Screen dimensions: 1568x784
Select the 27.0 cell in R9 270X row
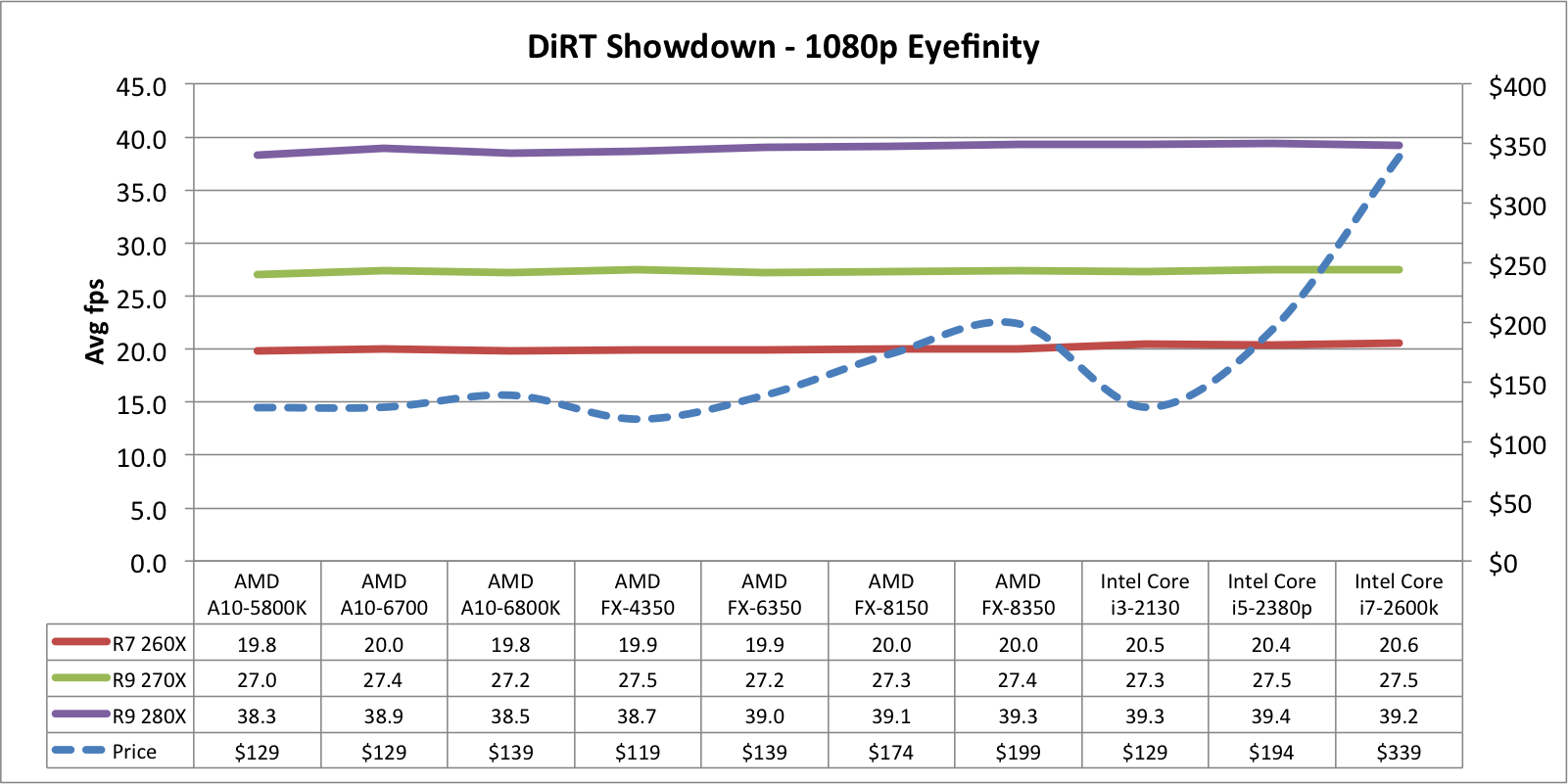click(257, 680)
